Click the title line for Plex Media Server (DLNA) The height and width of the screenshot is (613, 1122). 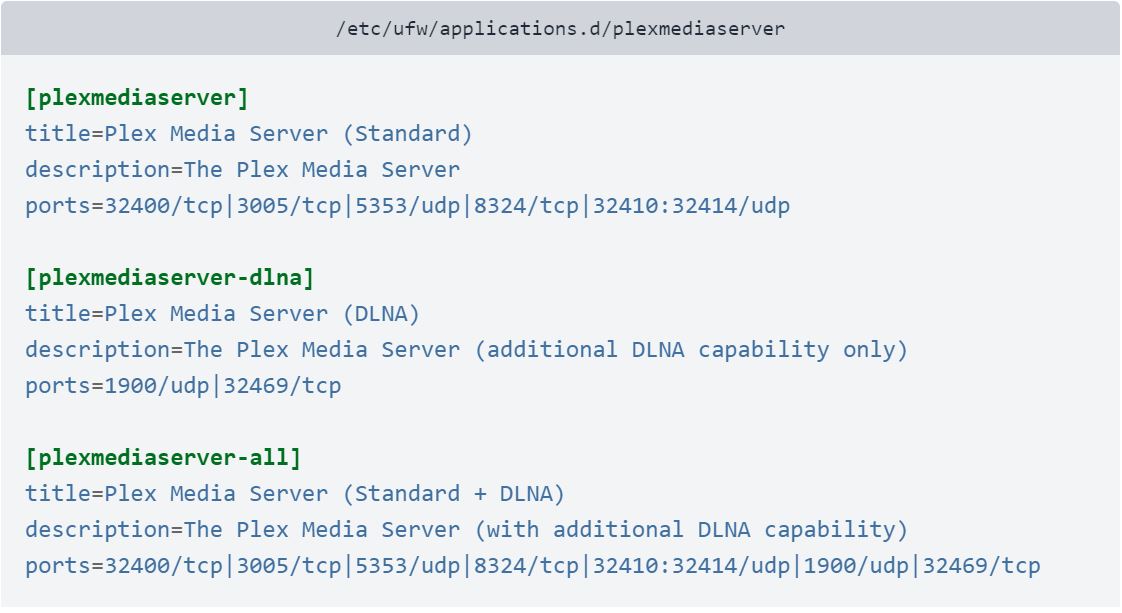[x=223, y=314]
